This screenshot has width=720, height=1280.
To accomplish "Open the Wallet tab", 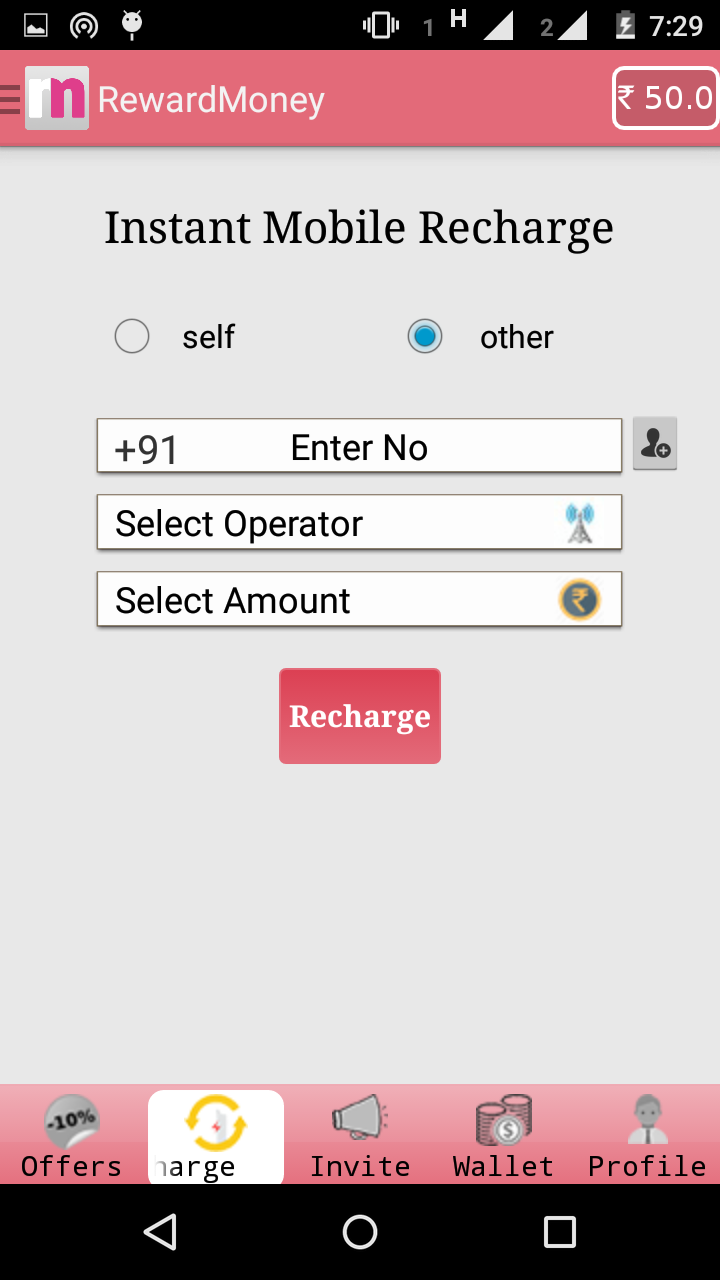I will click(x=503, y=1136).
